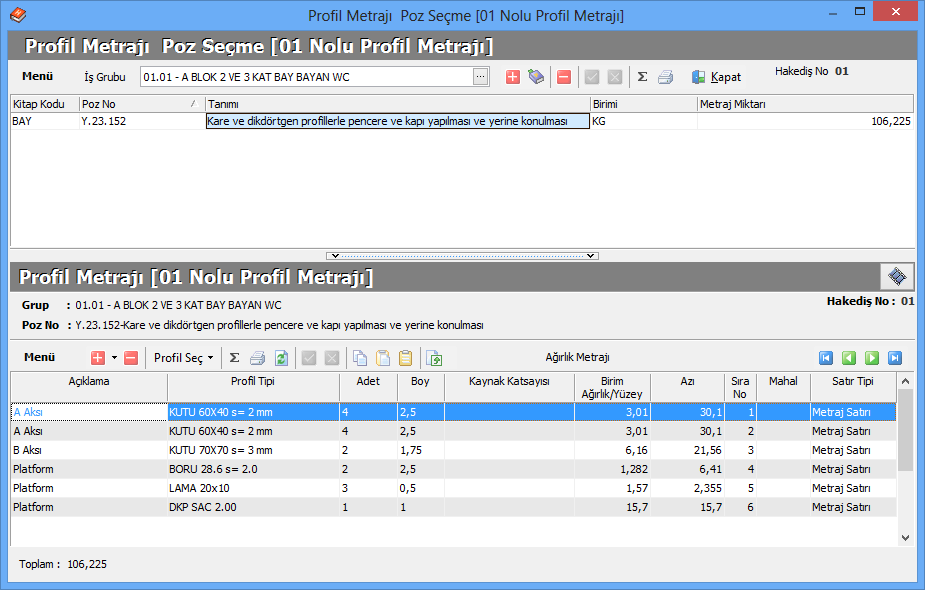Click the horizontal splitter bar between panels
The height and width of the screenshot is (590, 925).
pyautogui.click(x=463, y=256)
